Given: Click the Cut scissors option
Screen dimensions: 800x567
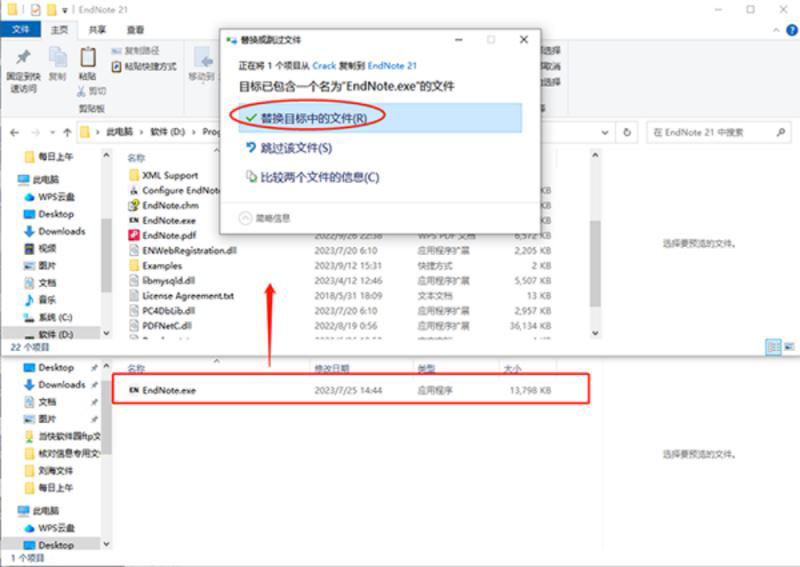Looking at the screenshot, I should point(91,91).
